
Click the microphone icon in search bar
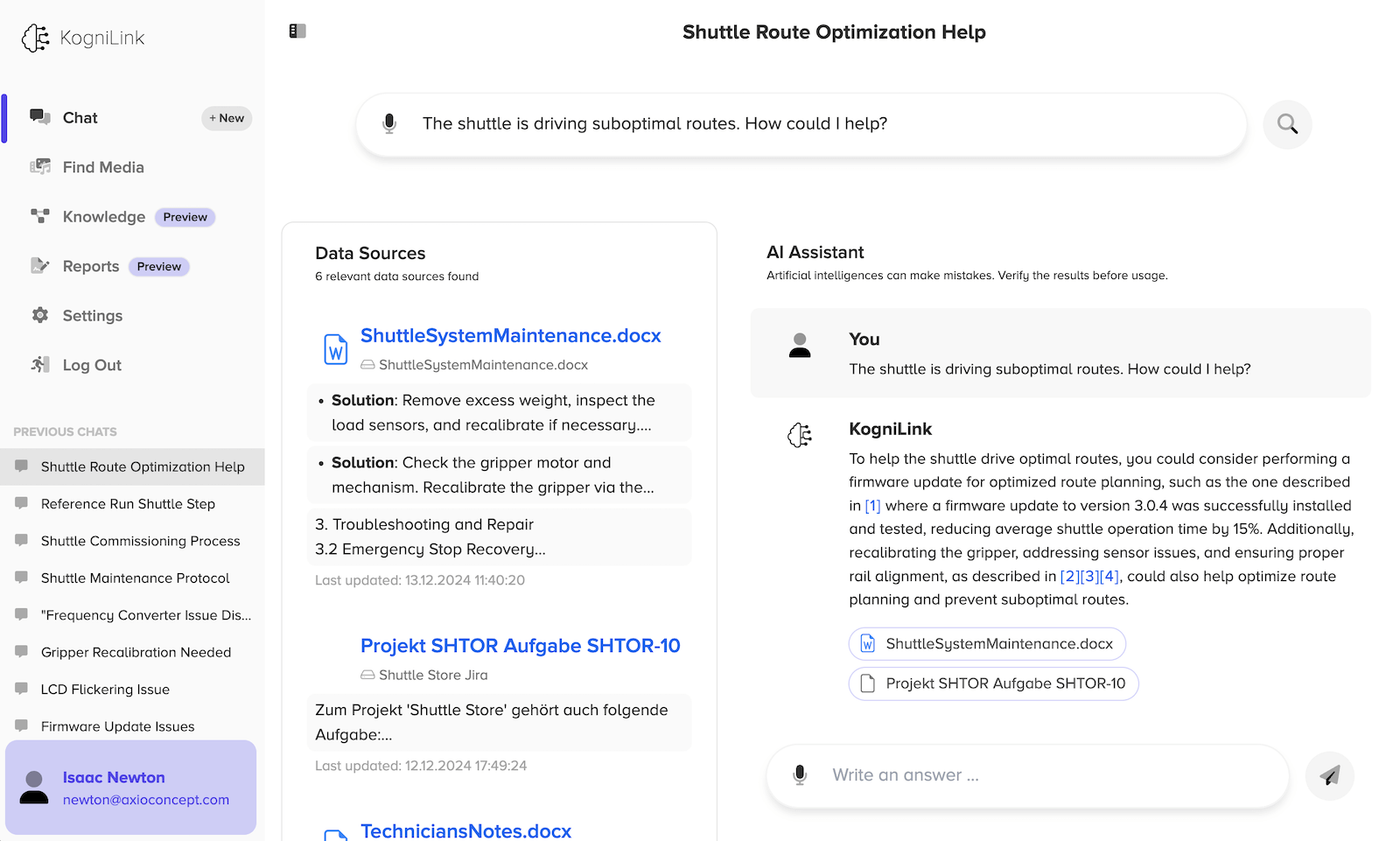click(389, 123)
